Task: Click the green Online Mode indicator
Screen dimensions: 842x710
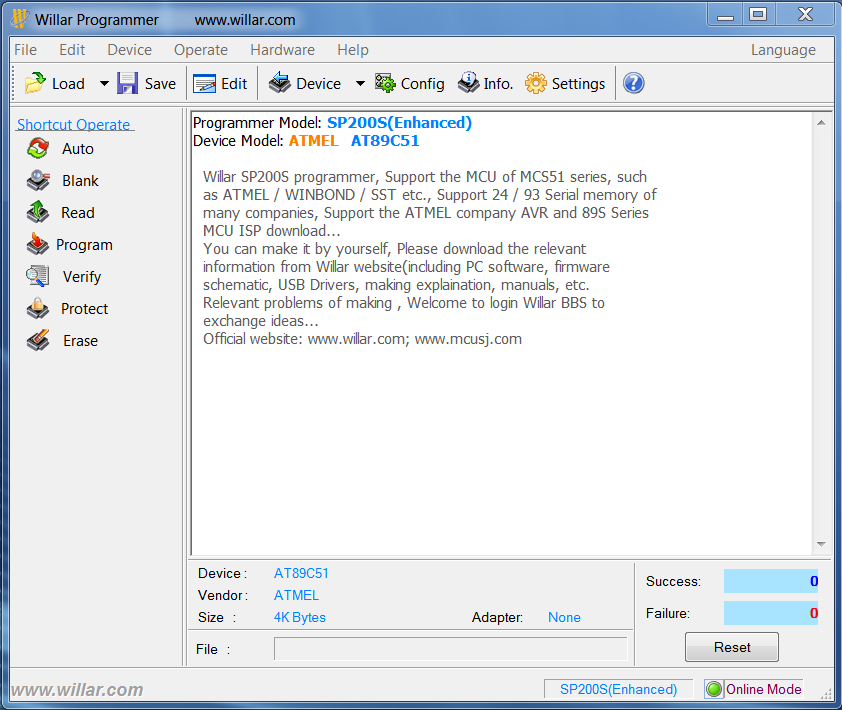Action: pyautogui.click(x=714, y=689)
